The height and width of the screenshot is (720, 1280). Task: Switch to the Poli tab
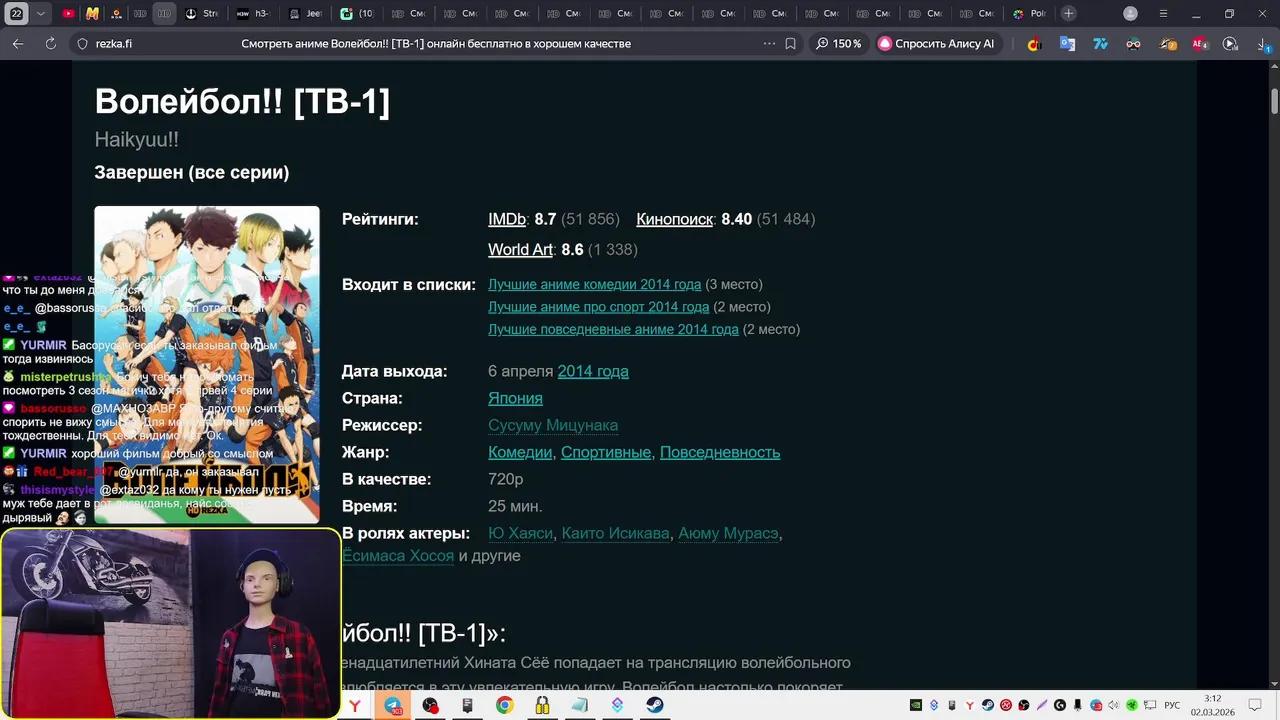tap(1030, 14)
